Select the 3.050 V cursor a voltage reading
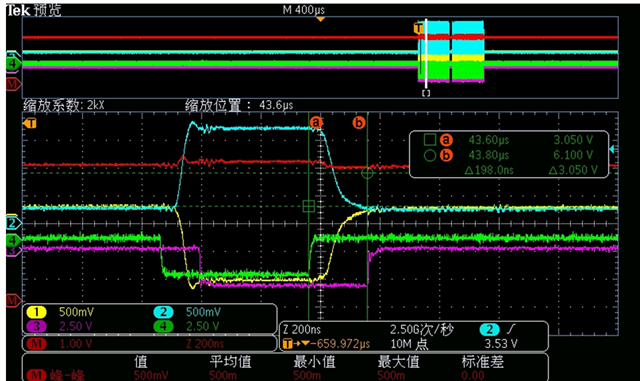 pyautogui.click(x=573, y=140)
